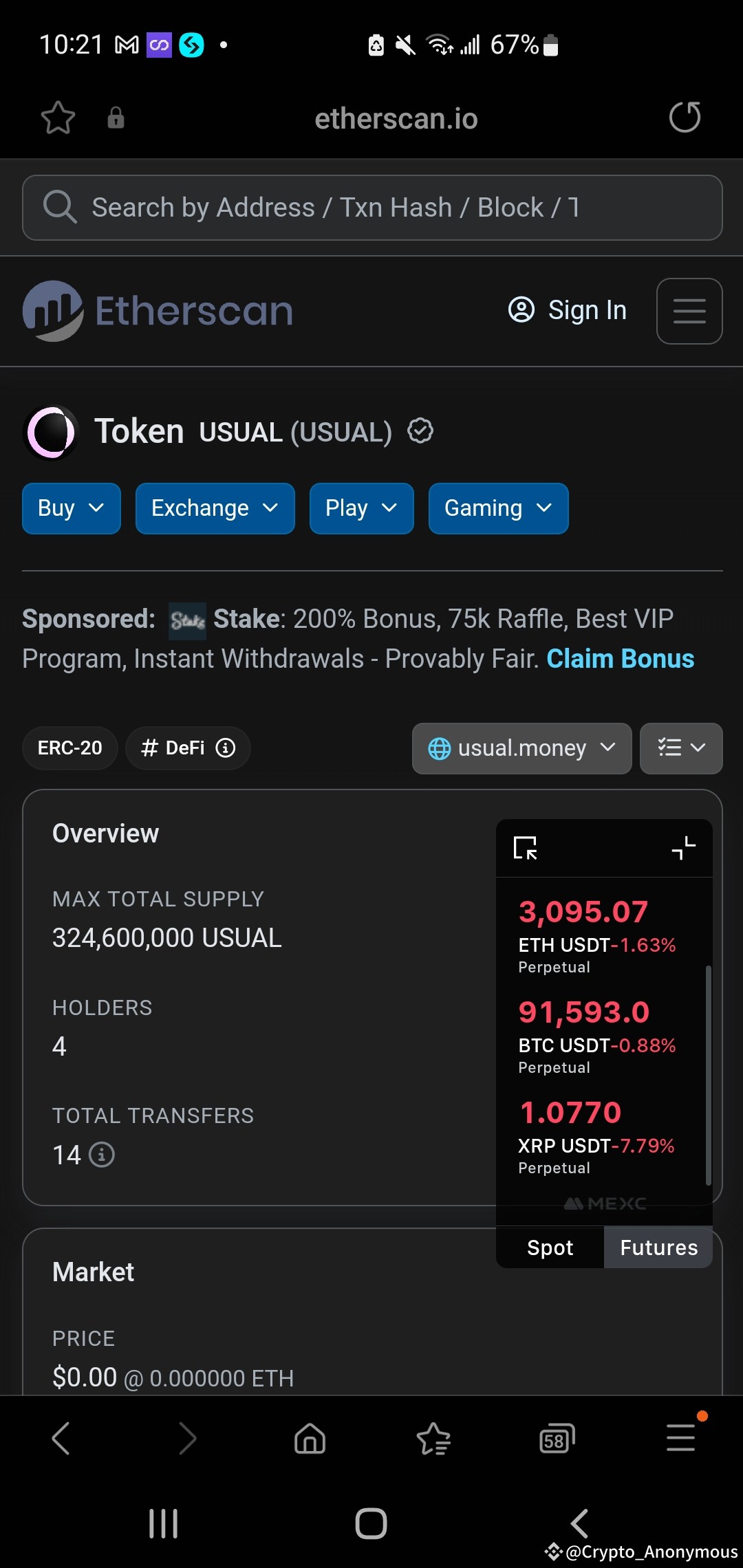Open the Etherscan hamburger menu
Viewport: 743px width, 1568px height.
[x=689, y=311]
